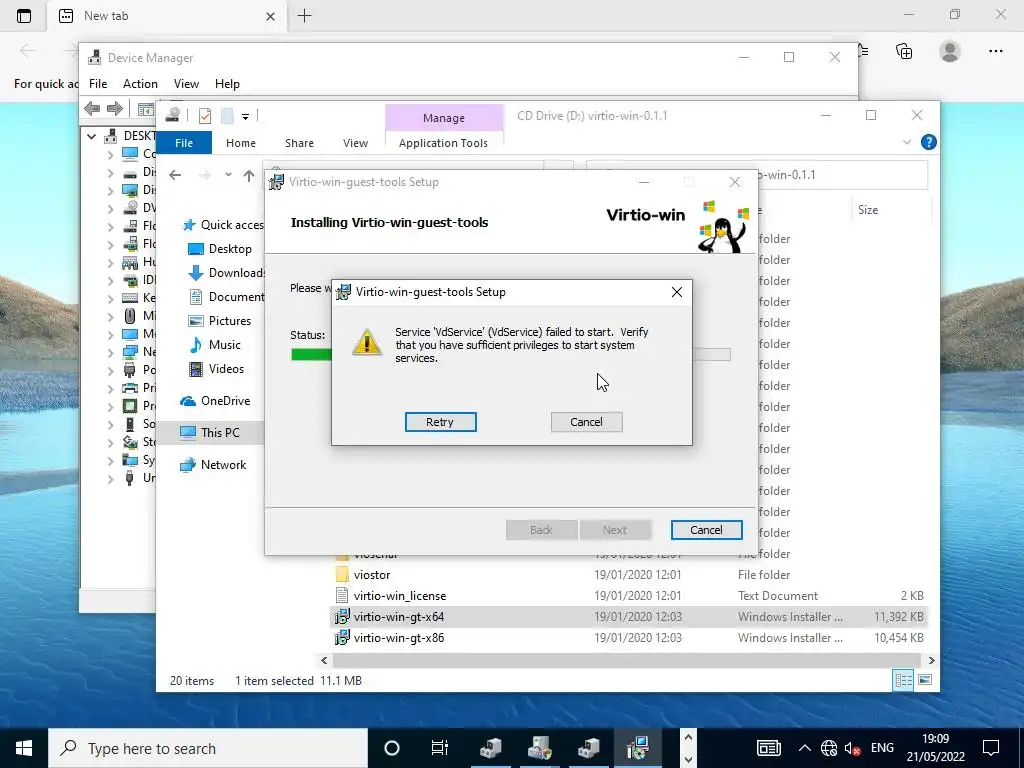Open Pictures in the navigation pane
This screenshot has width=1024, height=768.
220,321
